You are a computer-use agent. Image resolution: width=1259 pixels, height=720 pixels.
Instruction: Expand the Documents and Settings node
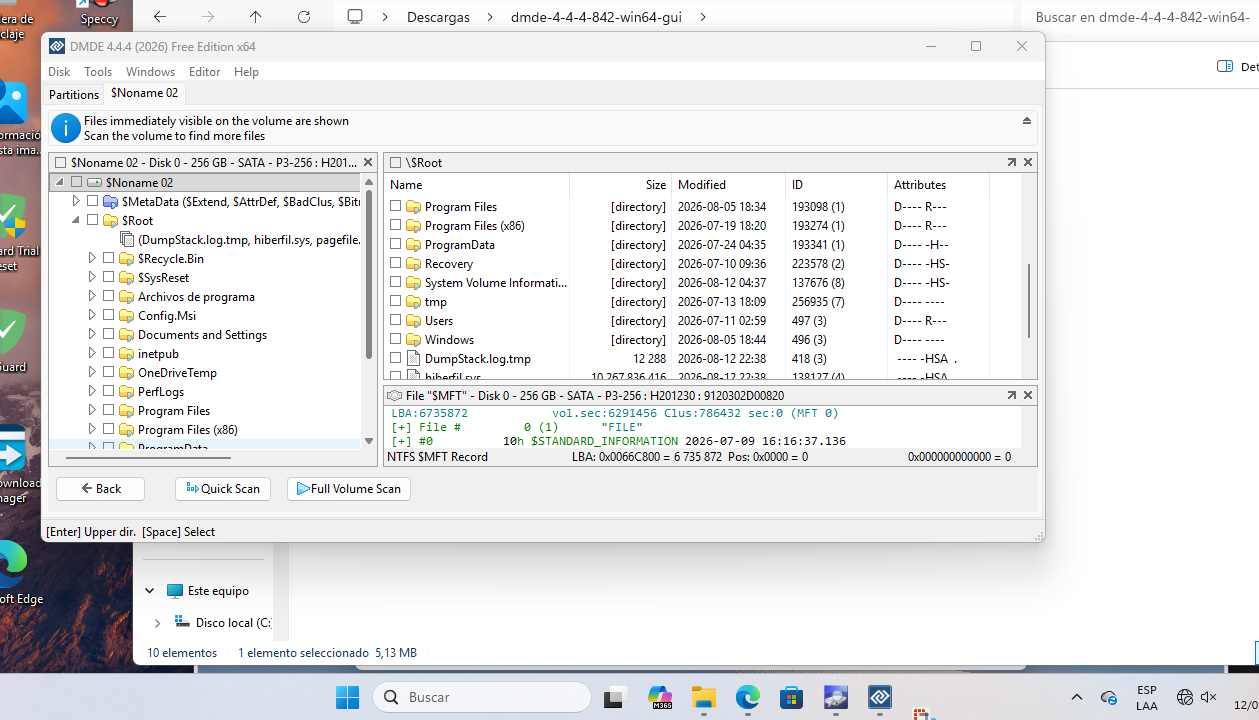(x=92, y=334)
